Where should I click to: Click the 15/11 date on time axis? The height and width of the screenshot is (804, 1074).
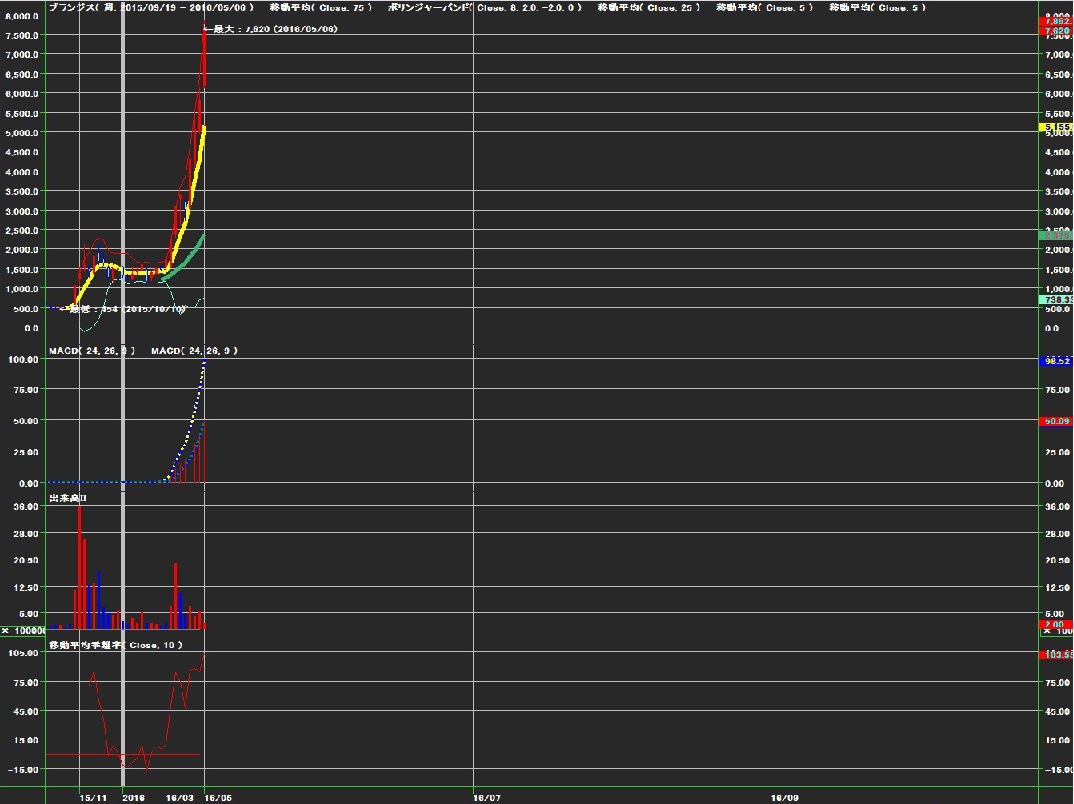point(92,798)
